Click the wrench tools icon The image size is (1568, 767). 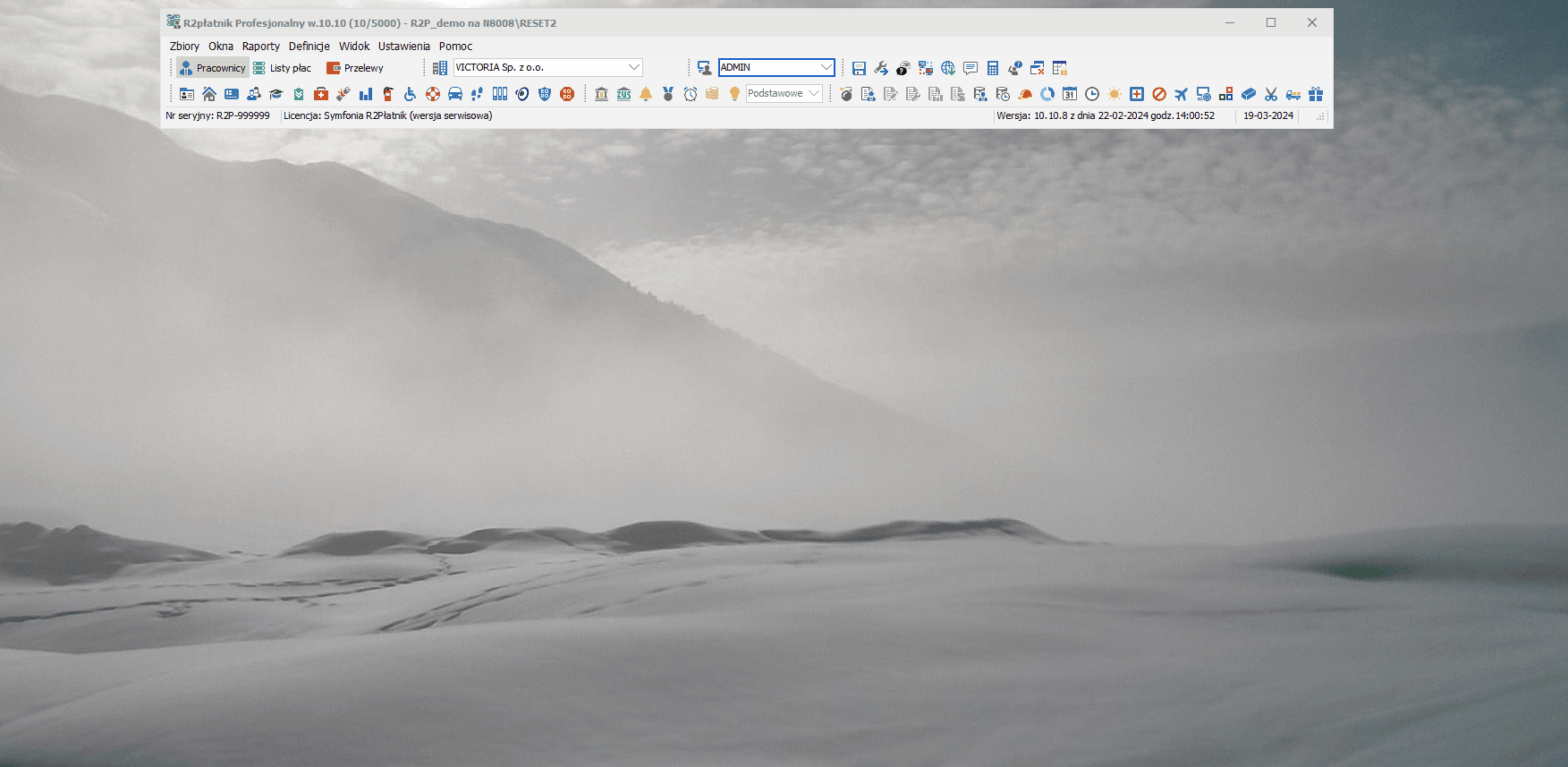click(x=881, y=68)
